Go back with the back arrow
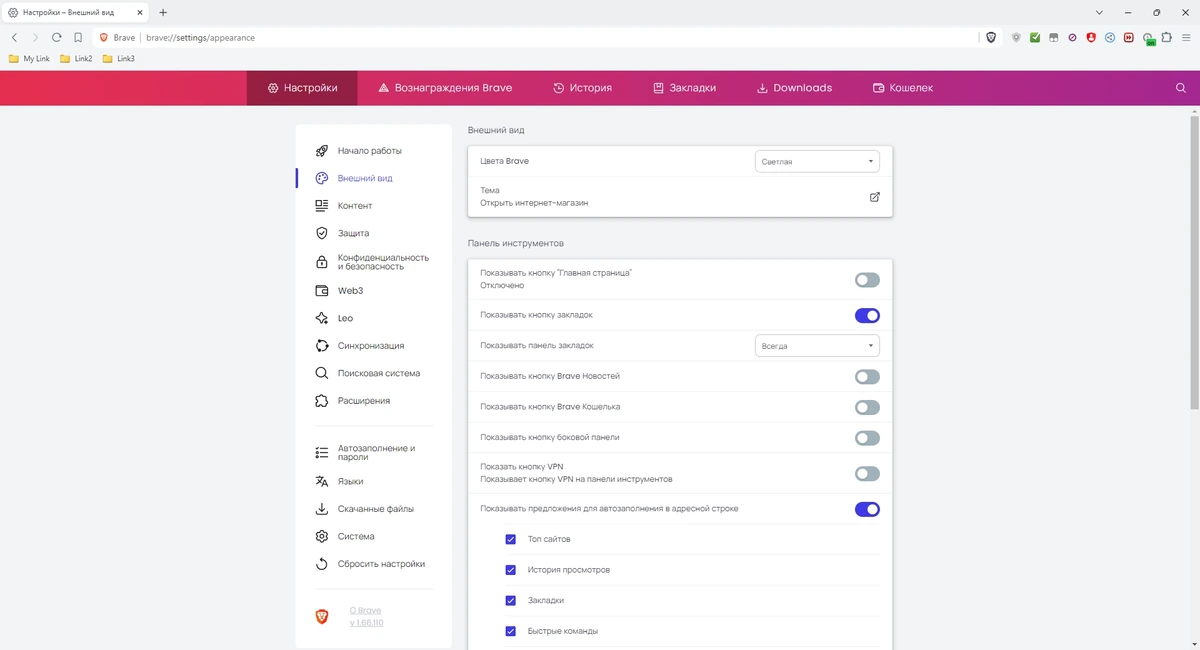 [15, 37]
